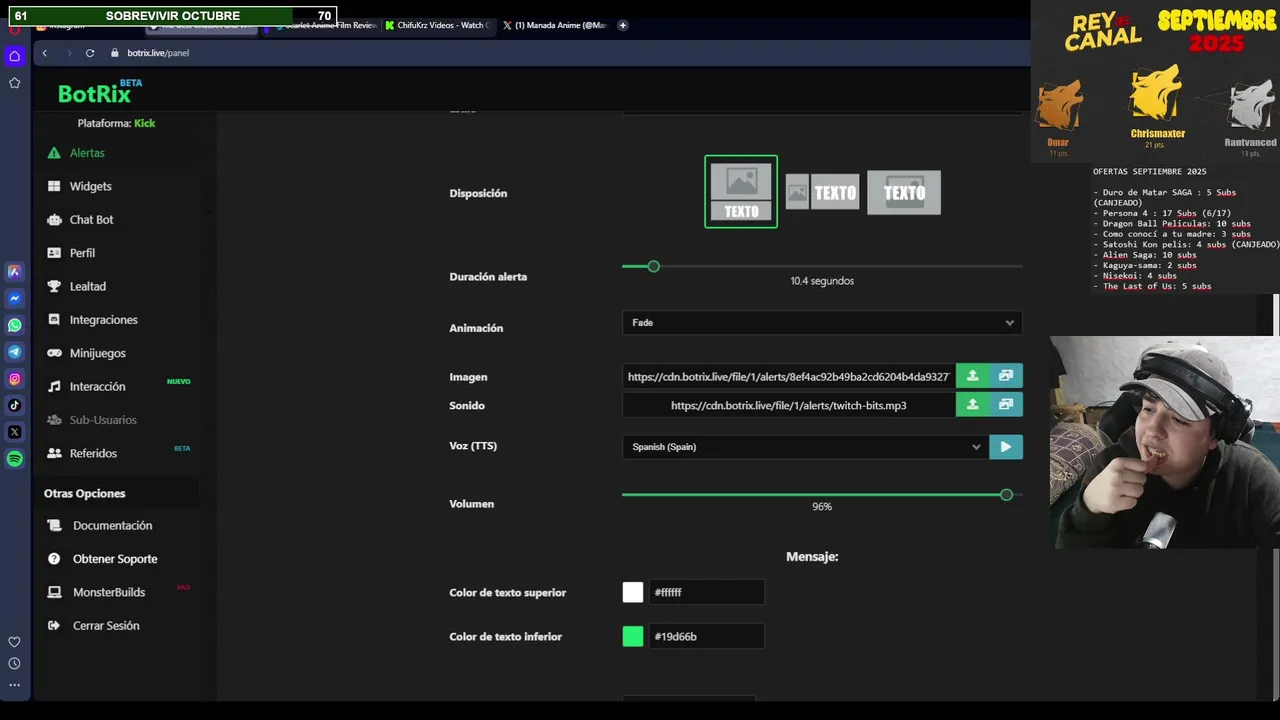Switch to the ChifuKrz Videos tab
Image resolution: width=1280 pixels, height=720 pixels.
click(x=439, y=25)
